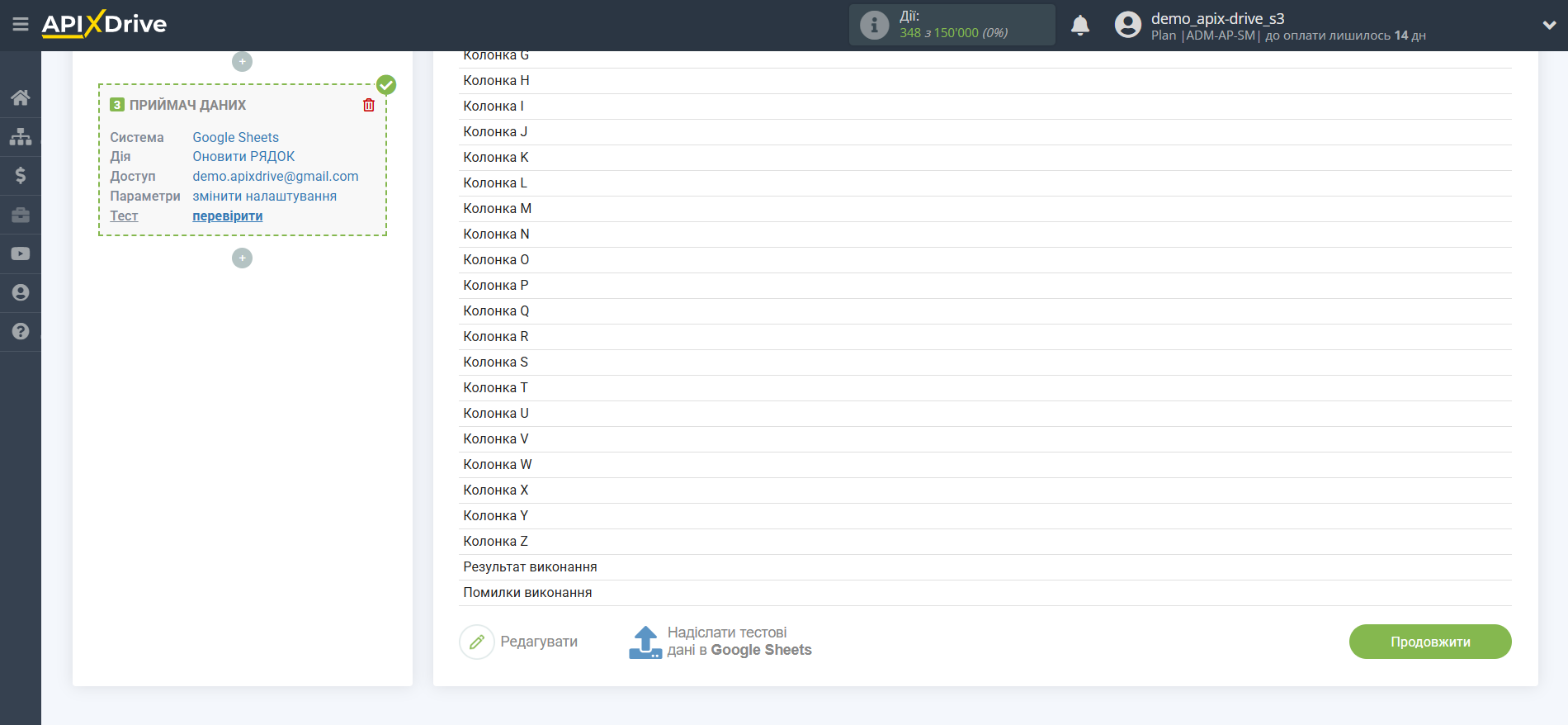The image size is (1568, 725).
Task: Open the hamburger menu
Action: [x=21, y=25]
